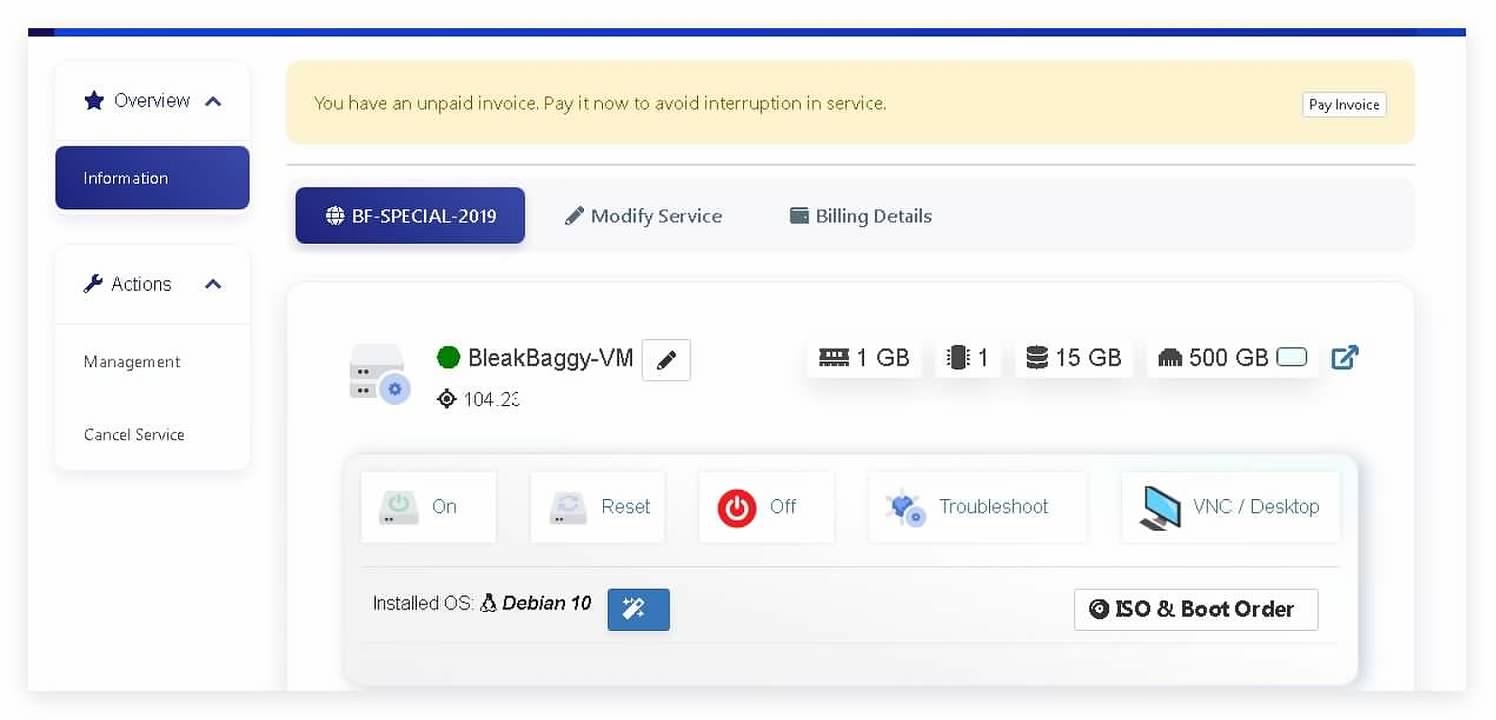Select Information in the sidebar
The width and height of the screenshot is (1496, 720).
152,178
